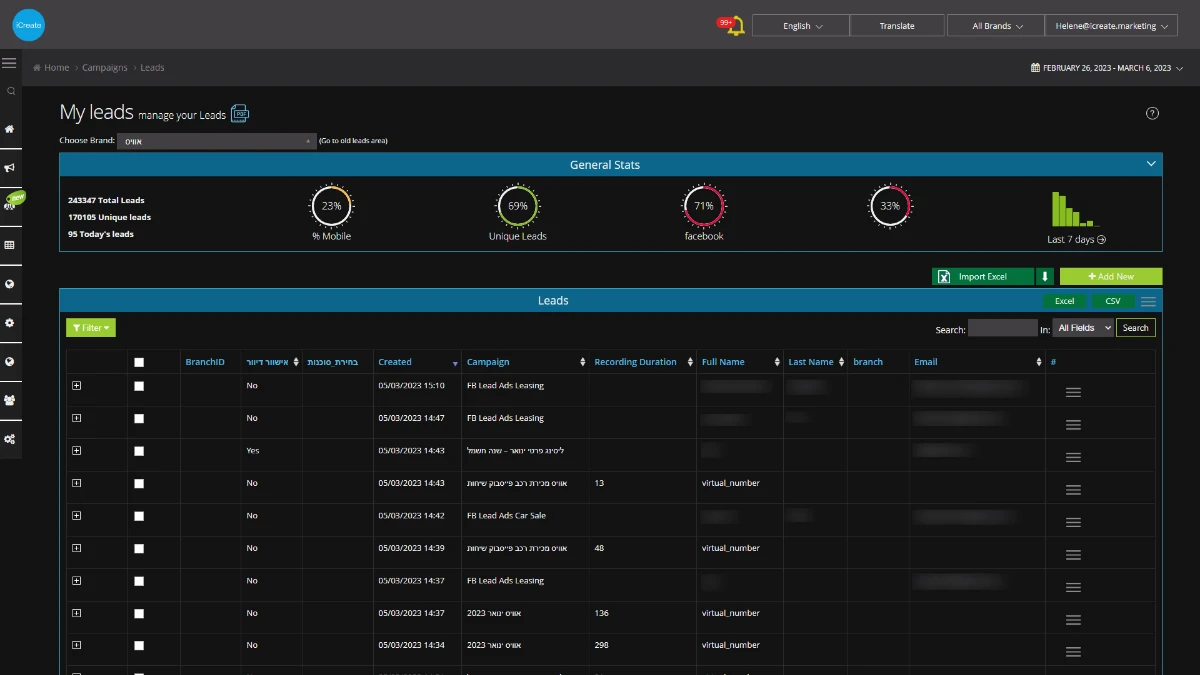Go to the sidebar home icon
The width and height of the screenshot is (1200, 675).
[x=10, y=129]
